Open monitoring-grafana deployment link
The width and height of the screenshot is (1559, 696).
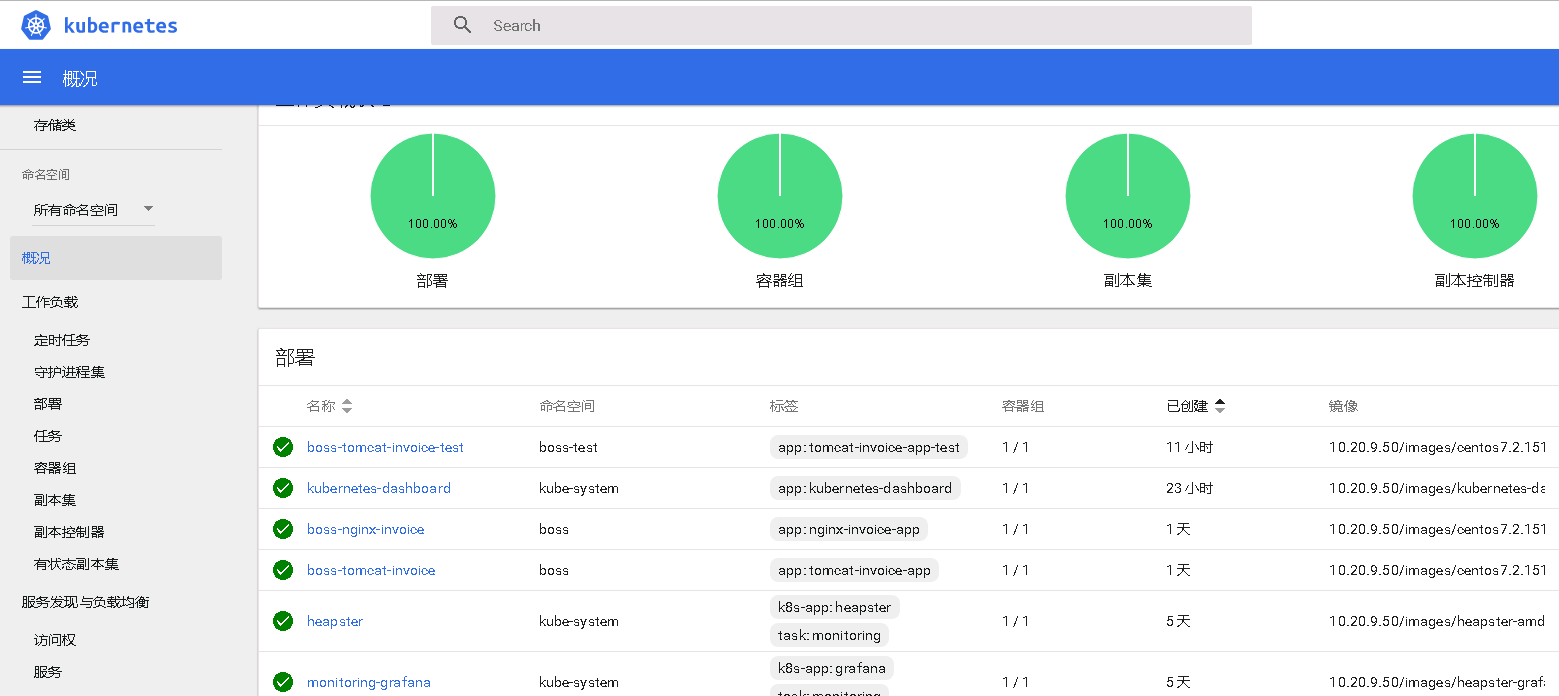[x=369, y=682]
